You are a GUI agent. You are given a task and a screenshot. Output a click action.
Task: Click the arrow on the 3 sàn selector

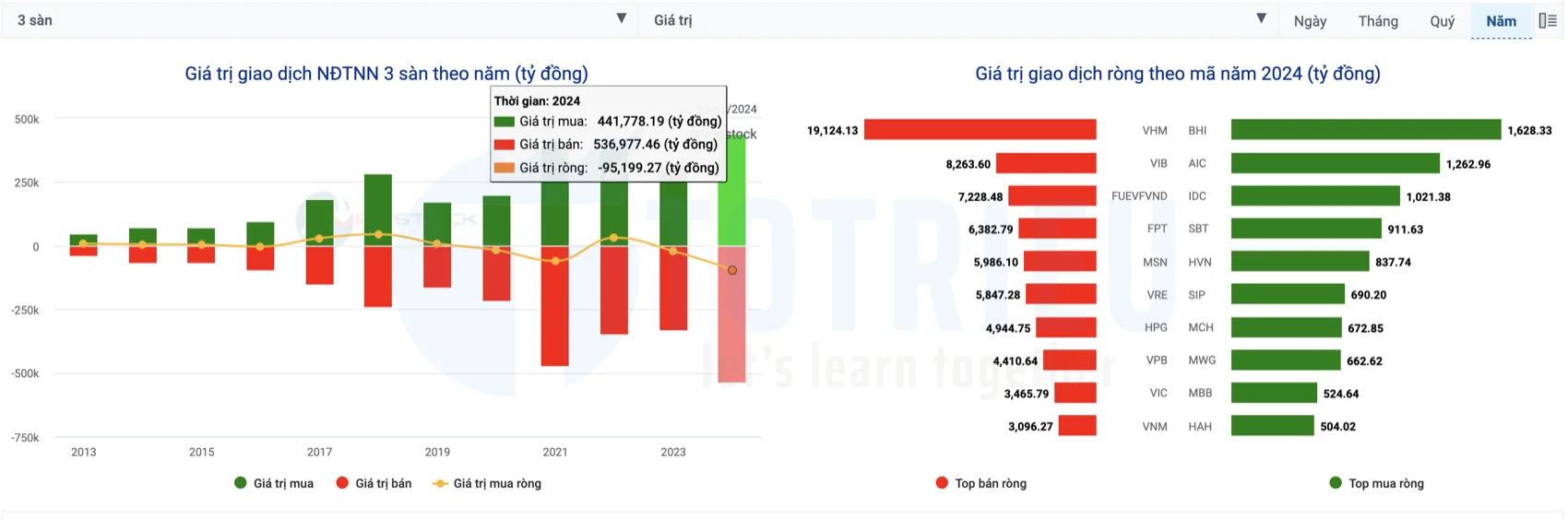pyautogui.click(x=621, y=18)
